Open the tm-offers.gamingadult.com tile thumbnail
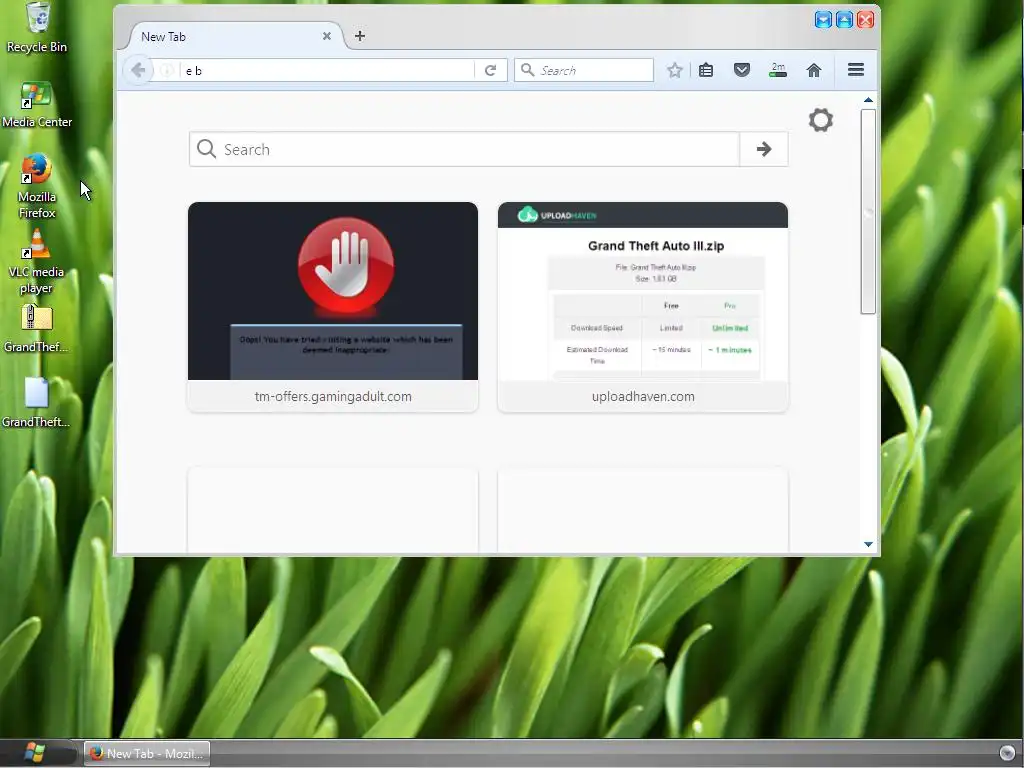1024x768 pixels. coord(333,291)
